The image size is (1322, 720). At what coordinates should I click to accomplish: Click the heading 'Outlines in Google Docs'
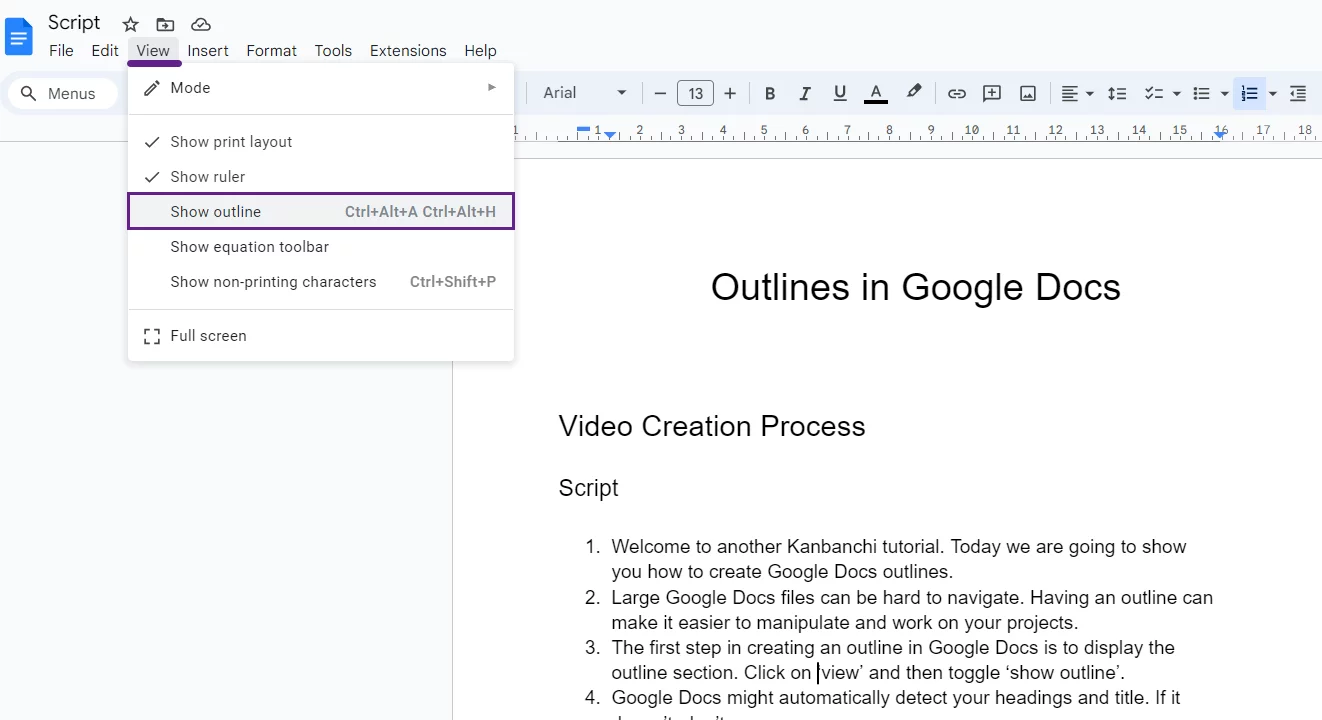[916, 287]
